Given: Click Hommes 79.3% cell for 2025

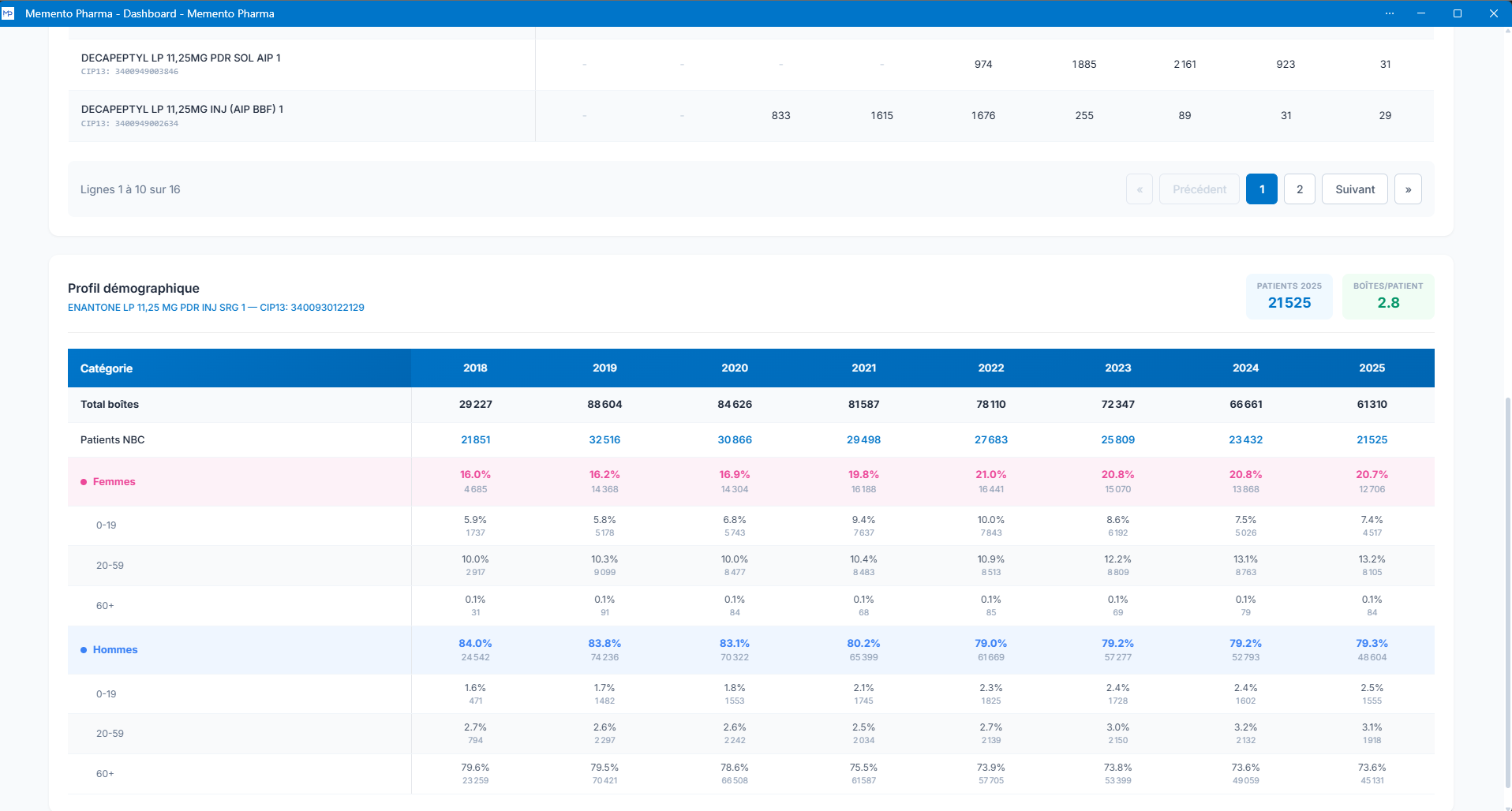Looking at the screenshot, I should 1372,650.
